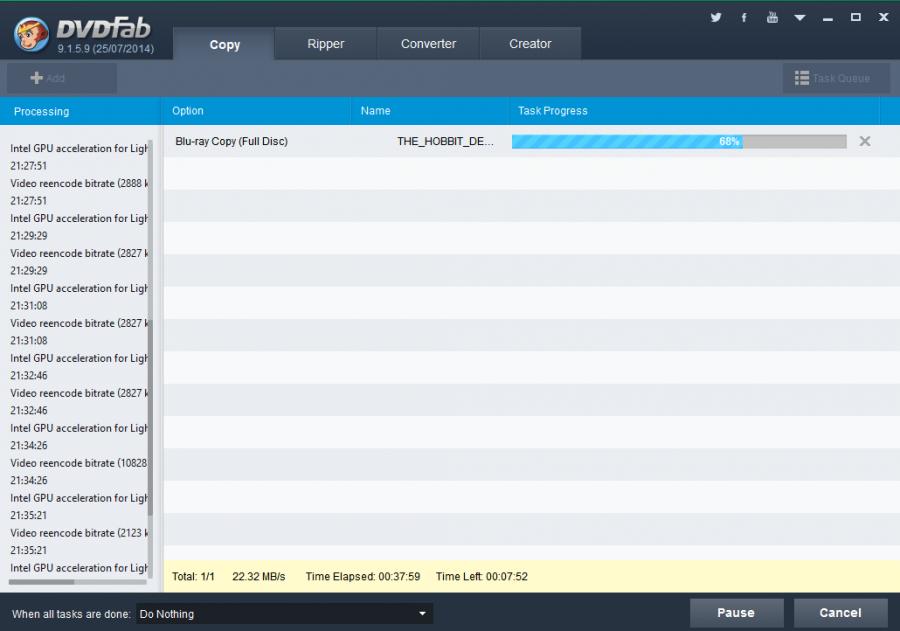Screen dimensions: 900x631
Task: Click the DVDFab monkey logo icon
Action: (32, 34)
